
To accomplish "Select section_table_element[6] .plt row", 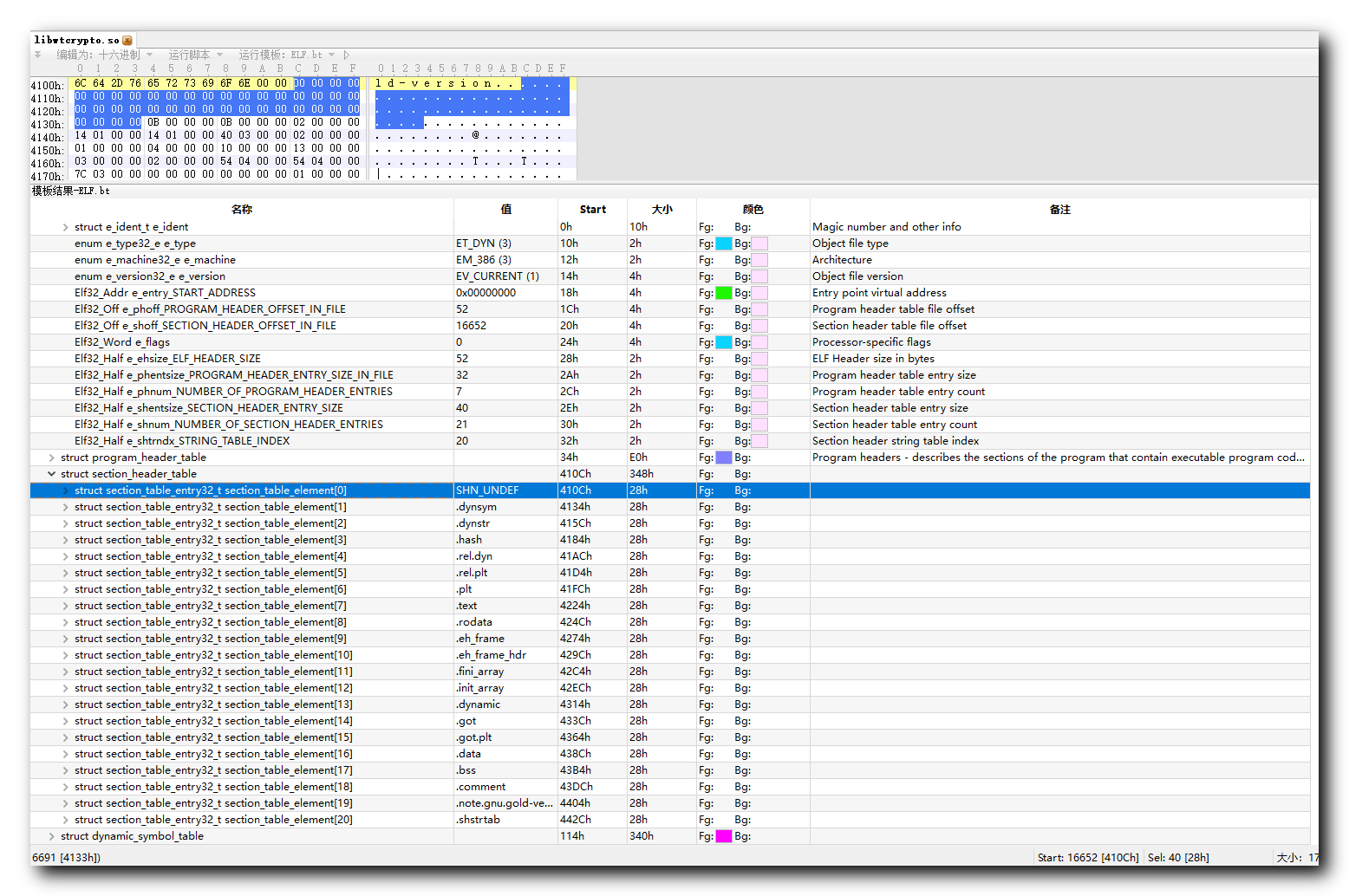I will pyautogui.click(x=670, y=589).
